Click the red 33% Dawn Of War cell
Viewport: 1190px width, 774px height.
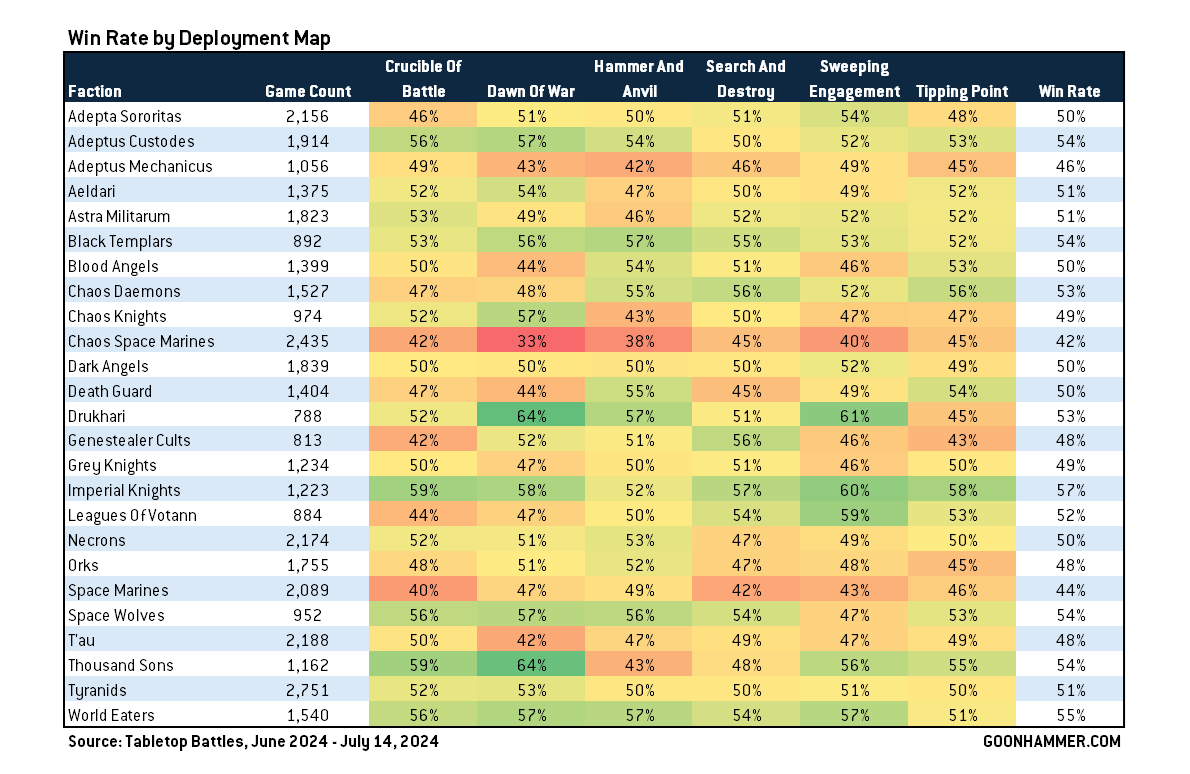point(530,341)
